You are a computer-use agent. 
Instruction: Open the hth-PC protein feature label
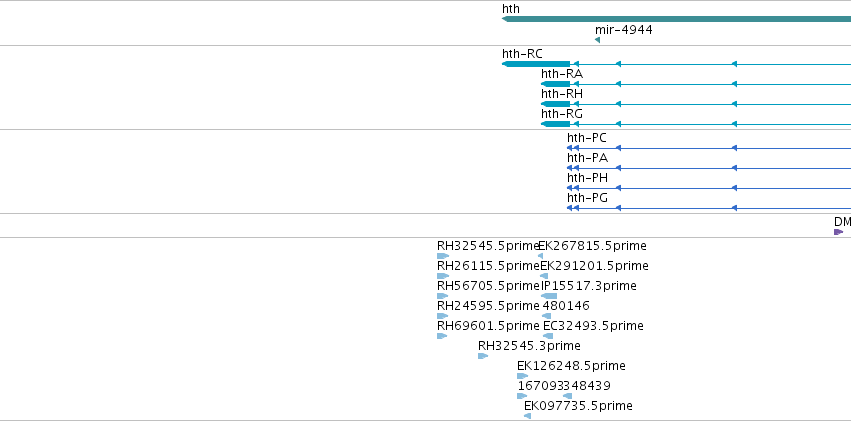587,138
